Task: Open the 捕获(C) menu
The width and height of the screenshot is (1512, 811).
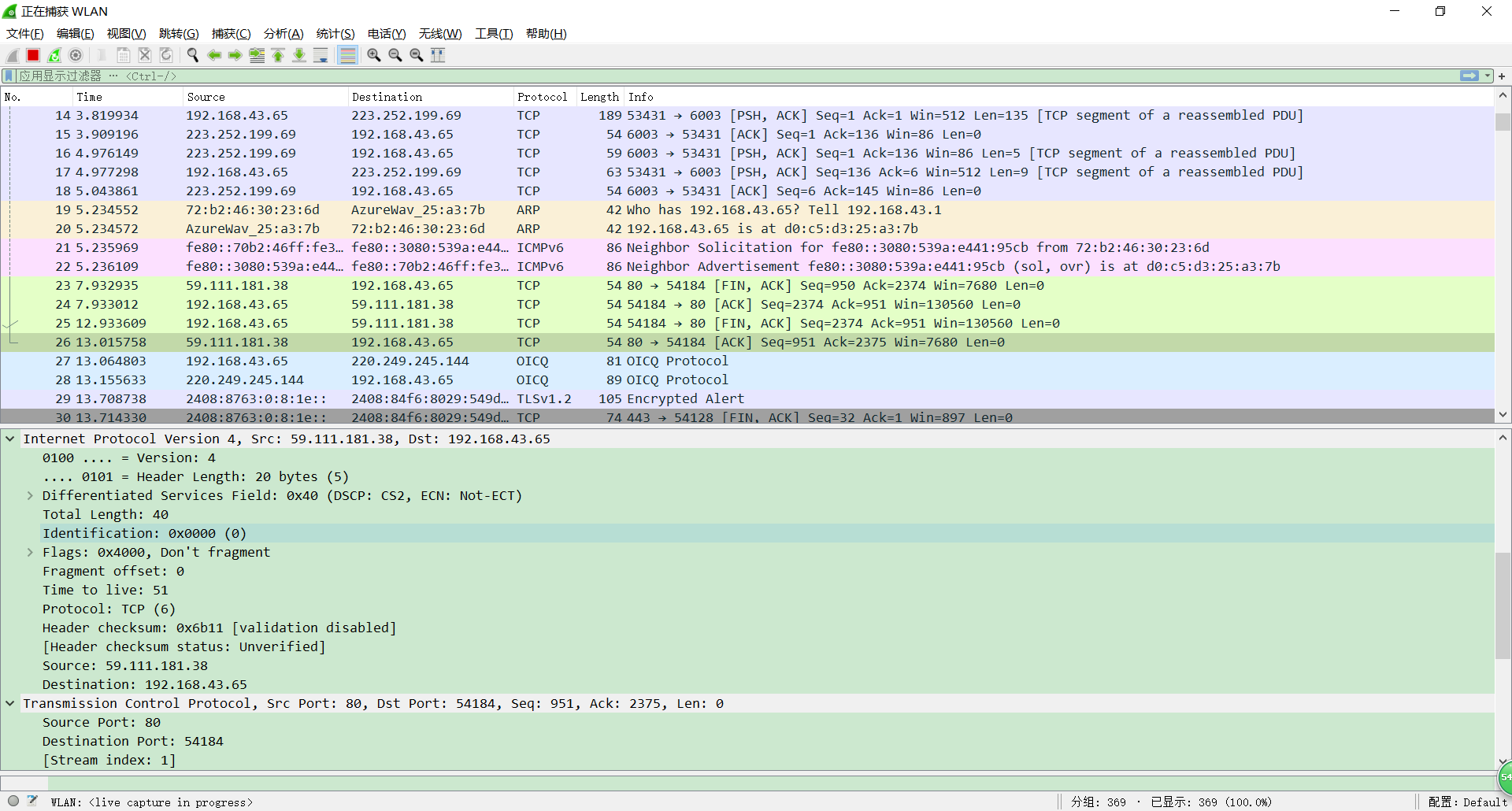Action: coord(232,34)
